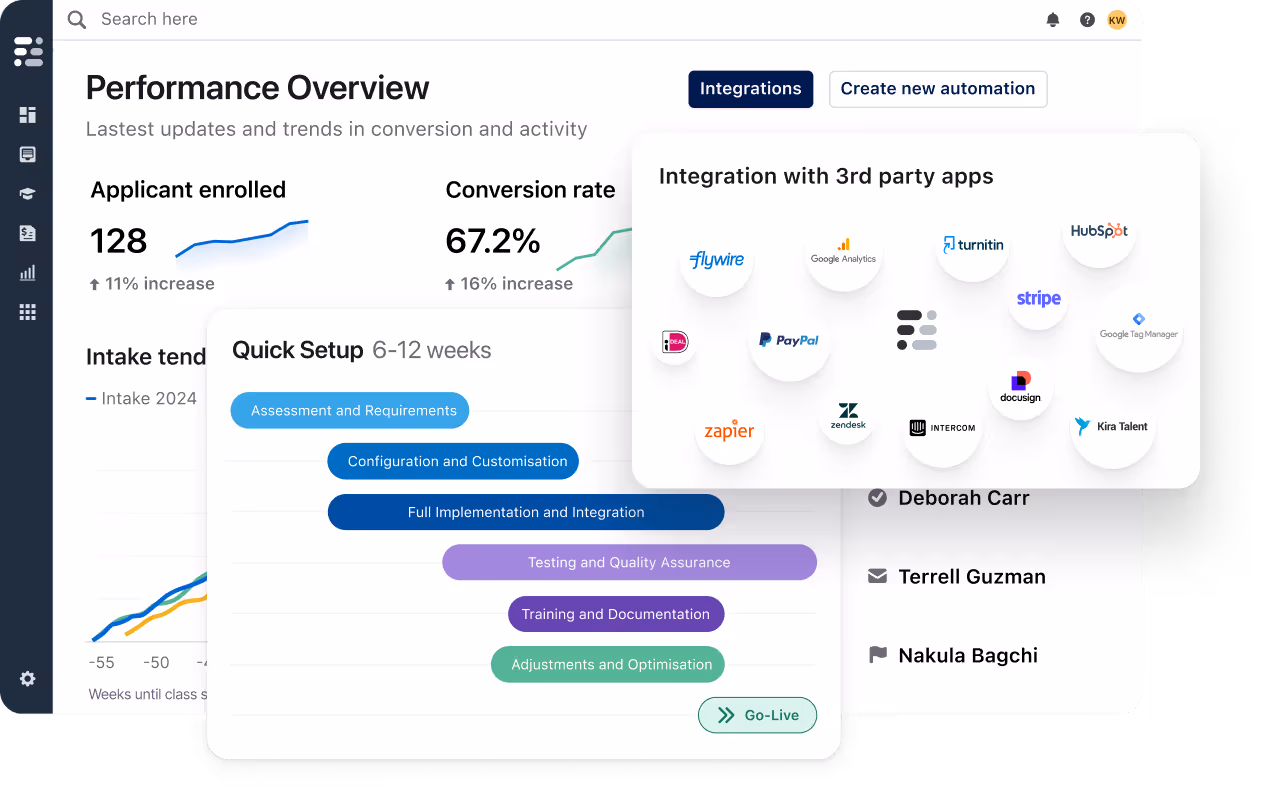Click the app logo in the sidebar
Image resolution: width=1265 pixels, height=788 pixels.
[x=28, y=51]
